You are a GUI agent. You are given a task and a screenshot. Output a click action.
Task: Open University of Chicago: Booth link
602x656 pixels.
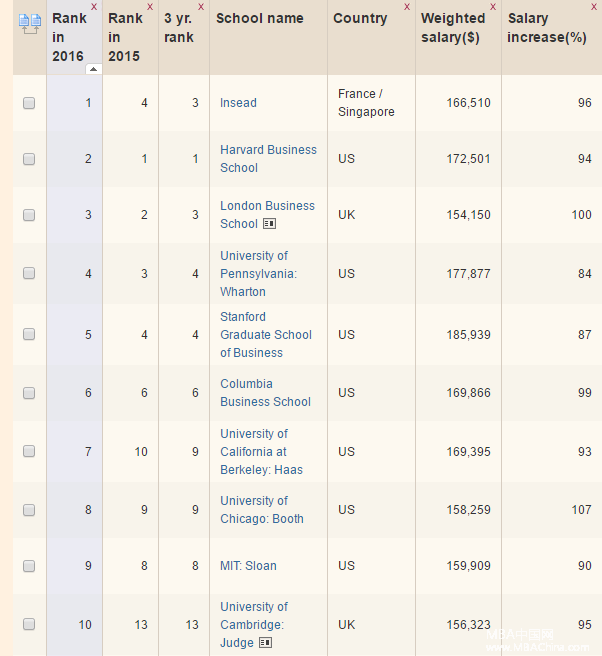click(262, 510)
